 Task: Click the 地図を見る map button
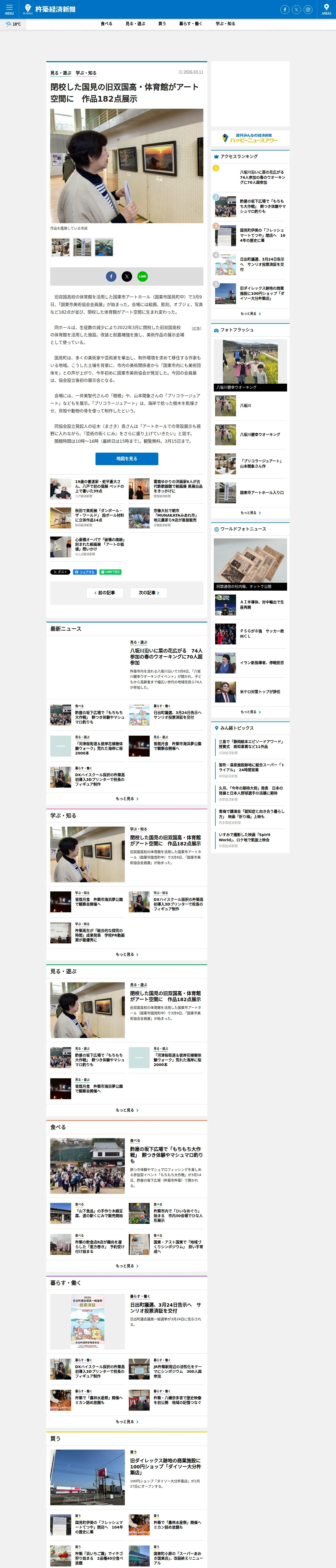(127, 459)
